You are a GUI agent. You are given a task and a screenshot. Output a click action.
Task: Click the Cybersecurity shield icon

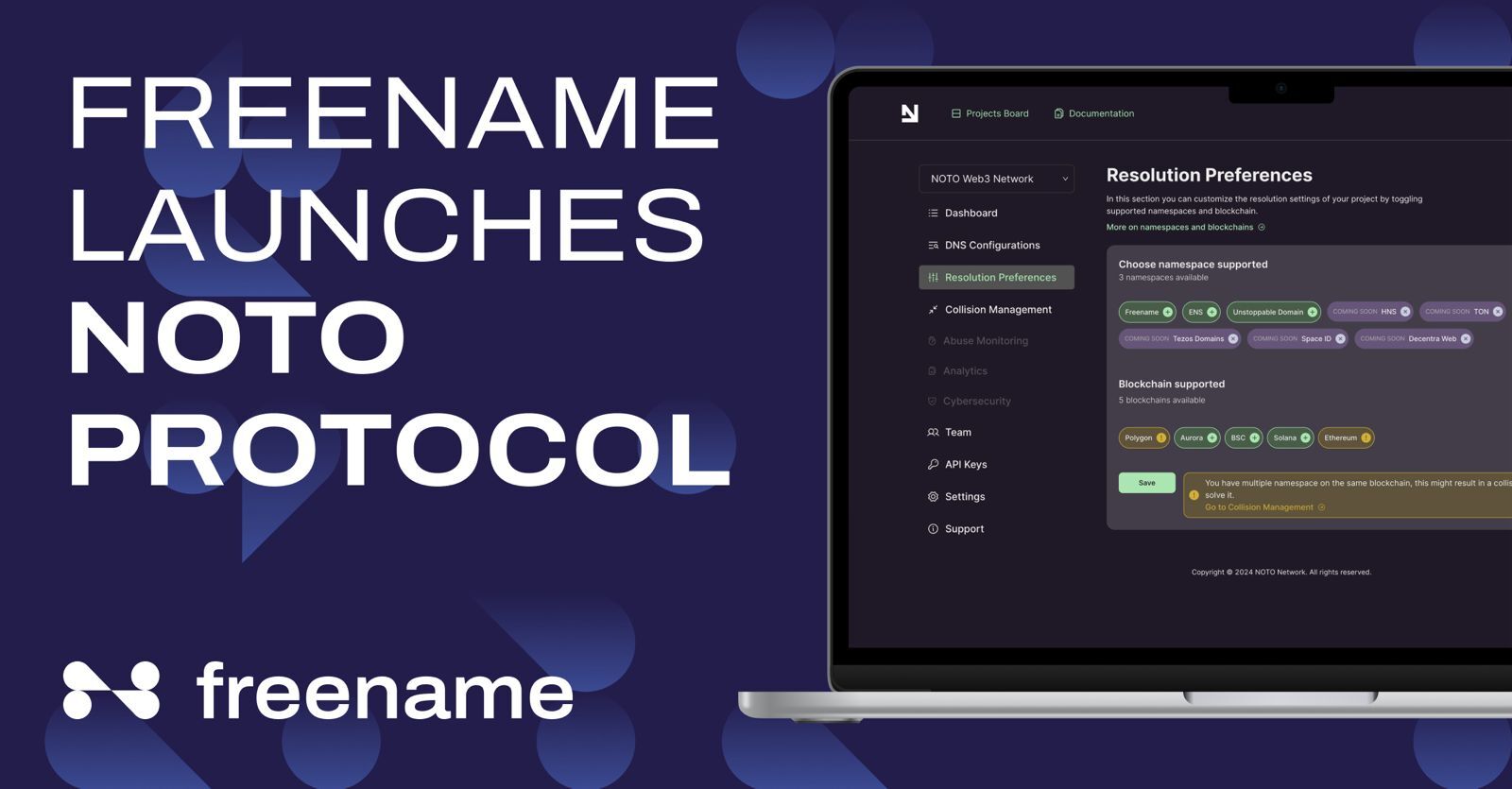tap(932, 402)
